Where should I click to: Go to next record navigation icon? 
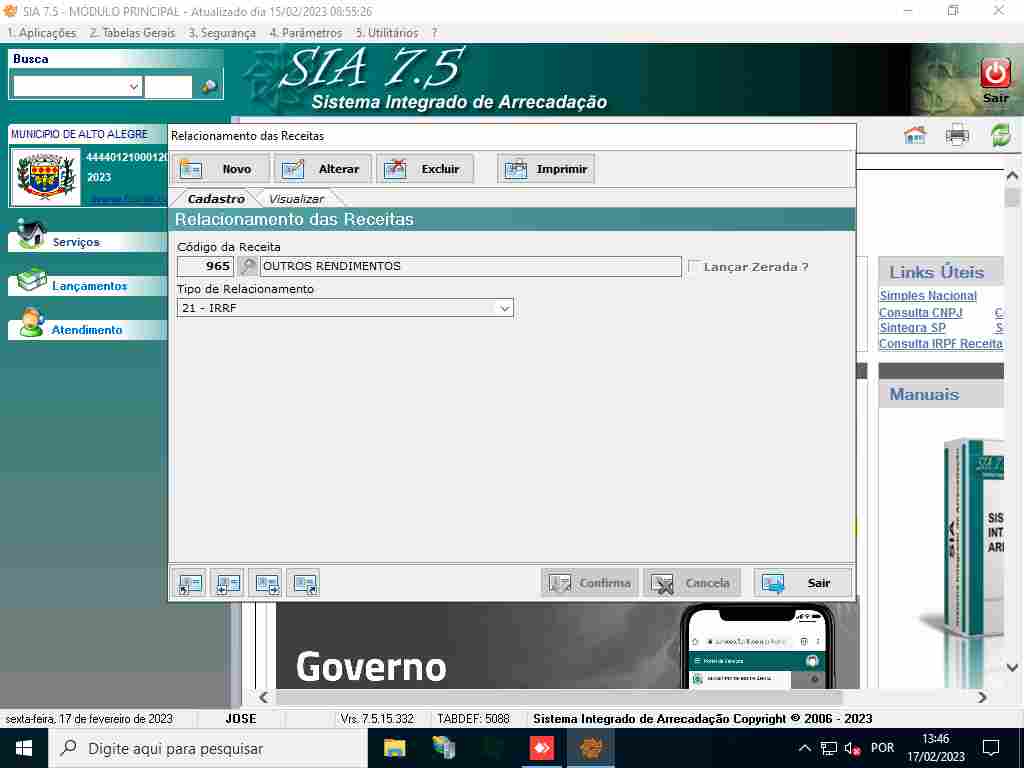[266, 583]
